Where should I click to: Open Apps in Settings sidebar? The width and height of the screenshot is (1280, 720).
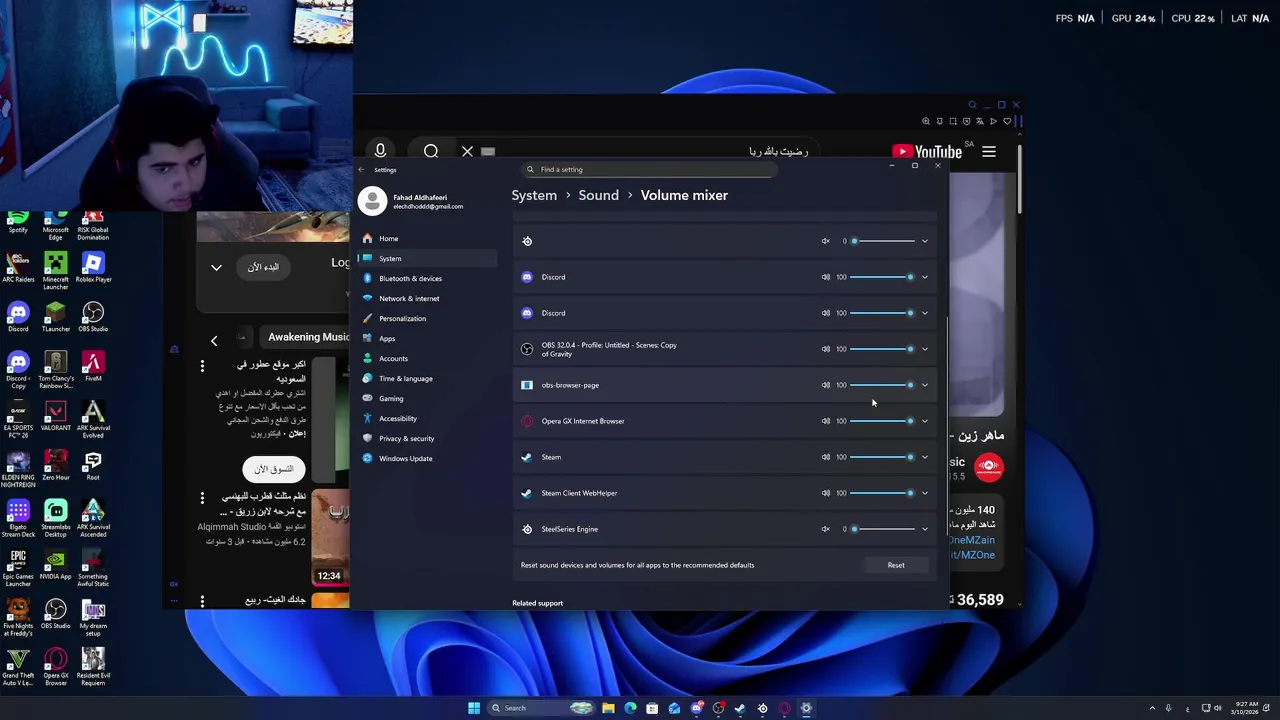(427, 338)
